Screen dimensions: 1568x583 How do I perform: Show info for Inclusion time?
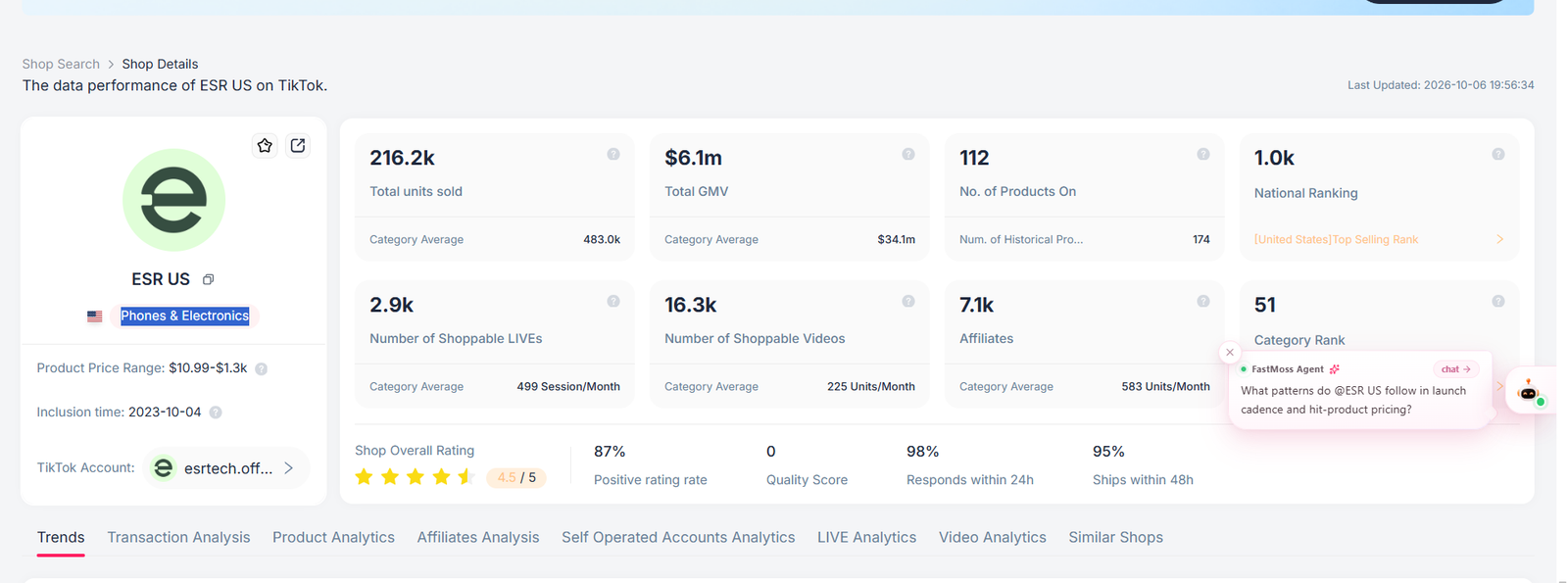click(216, 413)
